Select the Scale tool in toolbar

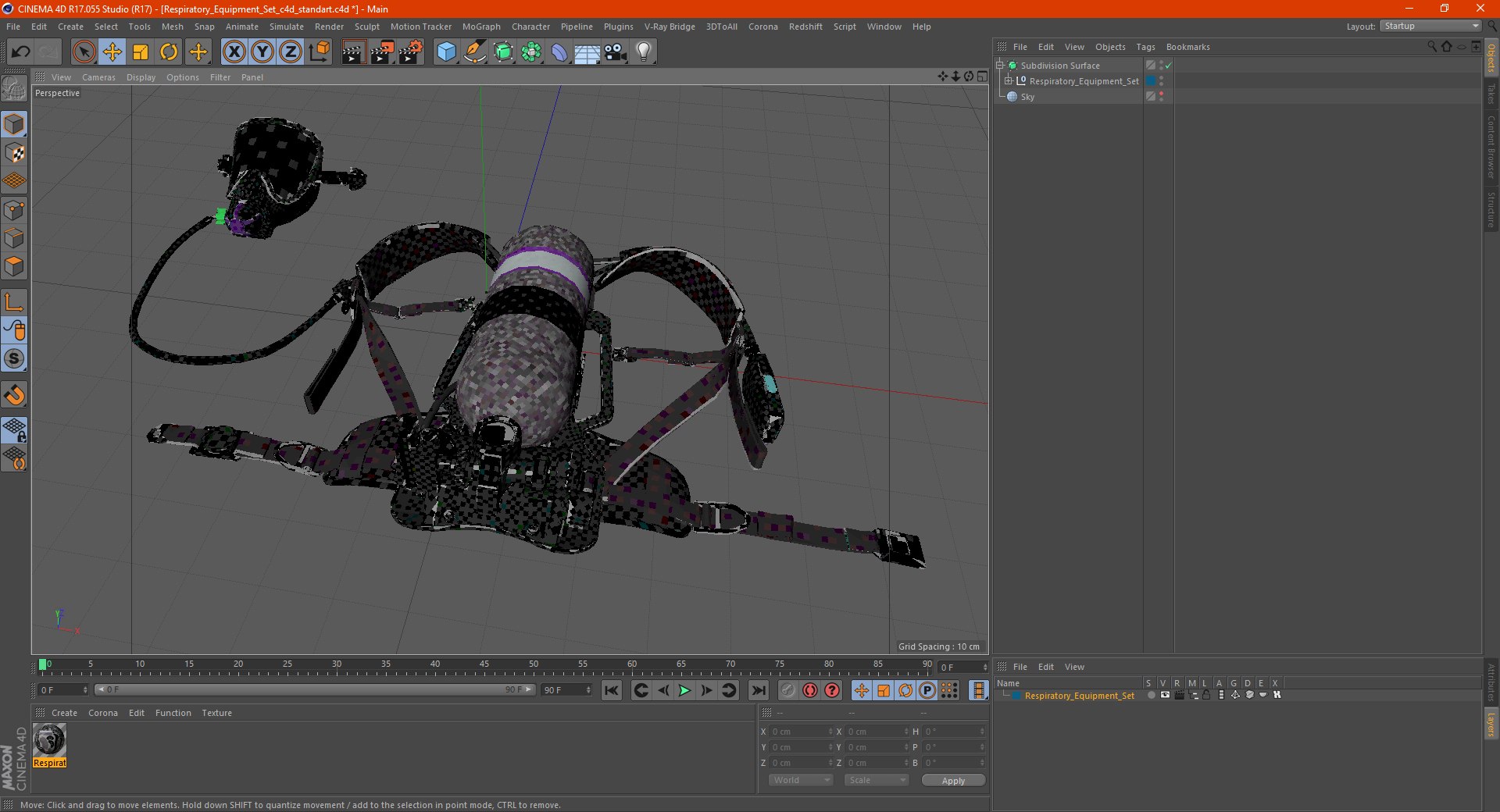[141, 52]
